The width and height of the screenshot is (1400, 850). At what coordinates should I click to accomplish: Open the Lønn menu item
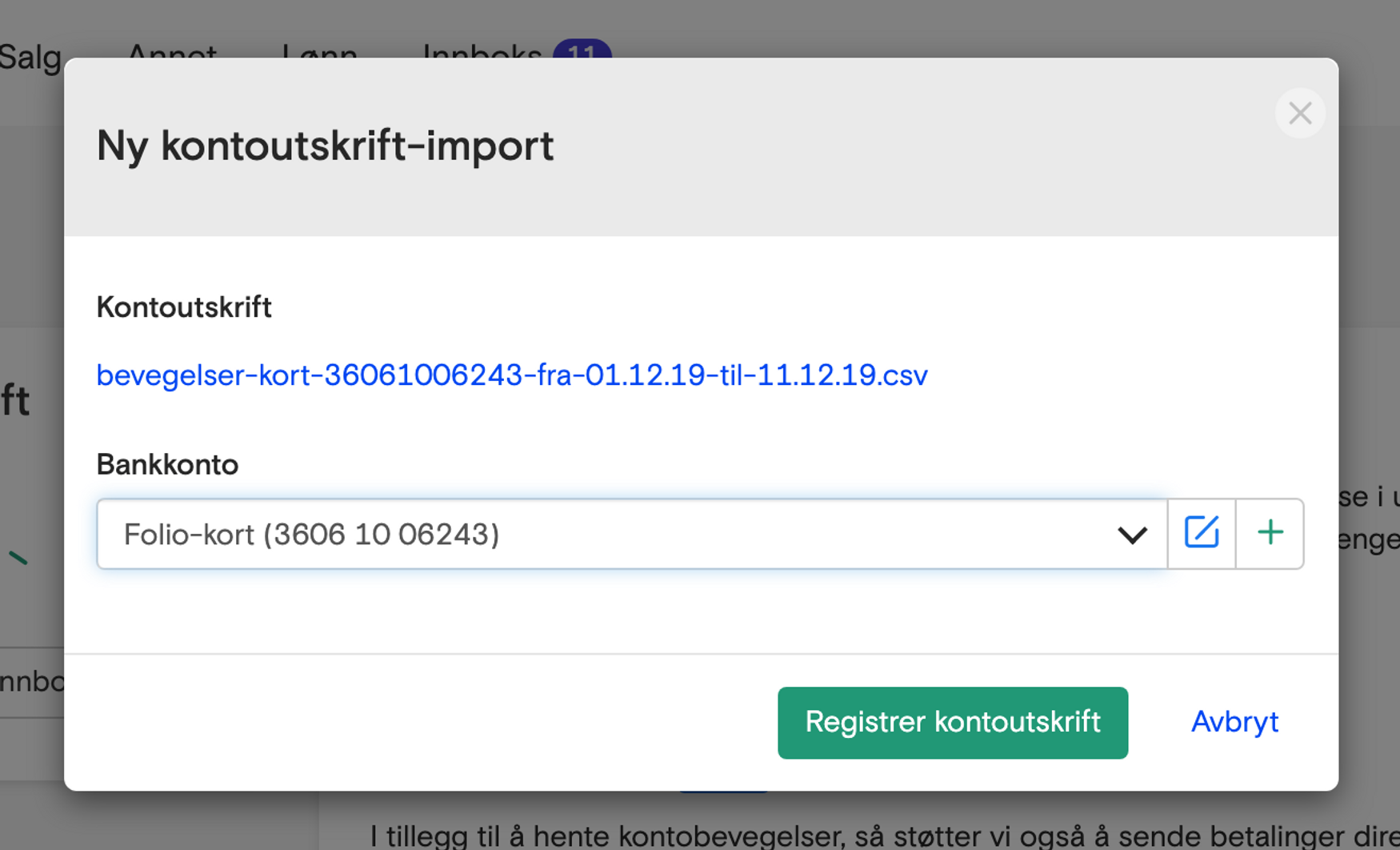coord(319,50)
